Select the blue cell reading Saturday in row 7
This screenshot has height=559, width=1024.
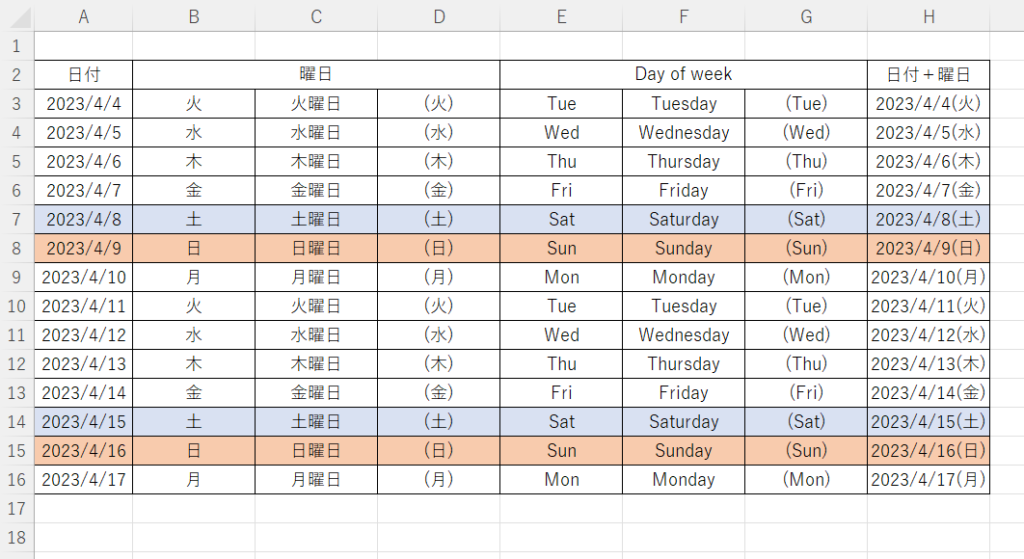pyautogui.click(x=684, y=219)
